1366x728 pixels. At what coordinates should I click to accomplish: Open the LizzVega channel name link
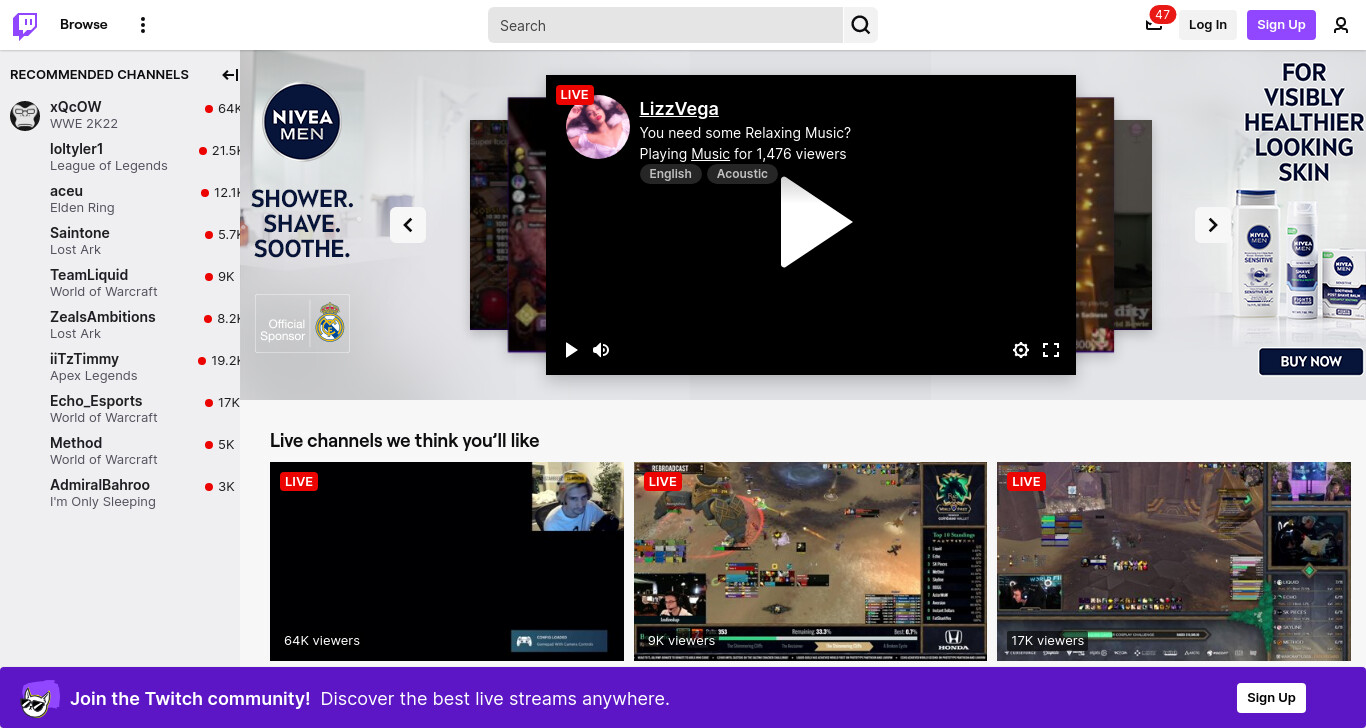[679, 109]
